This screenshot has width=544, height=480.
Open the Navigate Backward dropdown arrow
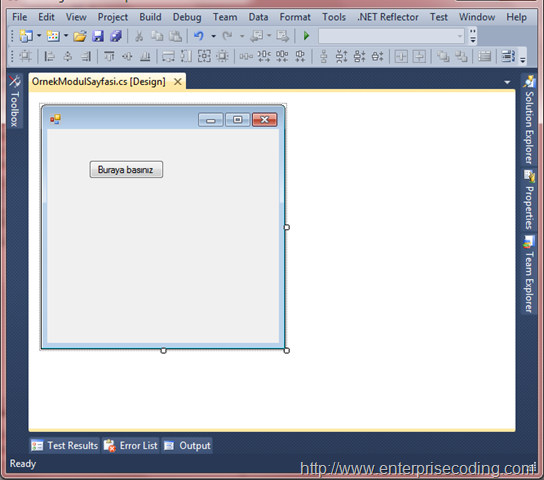click(269, 36)
